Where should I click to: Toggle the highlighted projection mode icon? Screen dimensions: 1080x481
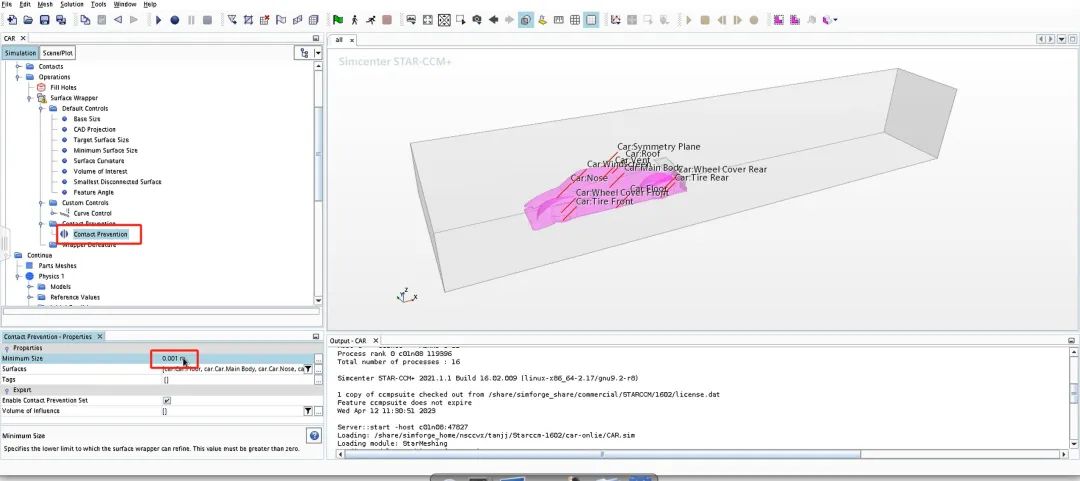coord(526,20)
